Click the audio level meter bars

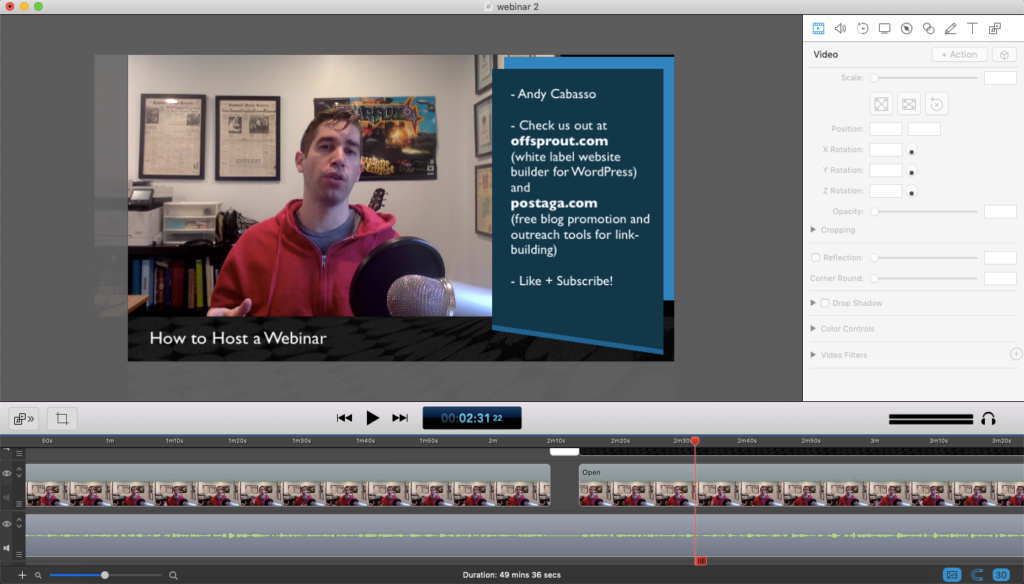(x=931, y=419)
